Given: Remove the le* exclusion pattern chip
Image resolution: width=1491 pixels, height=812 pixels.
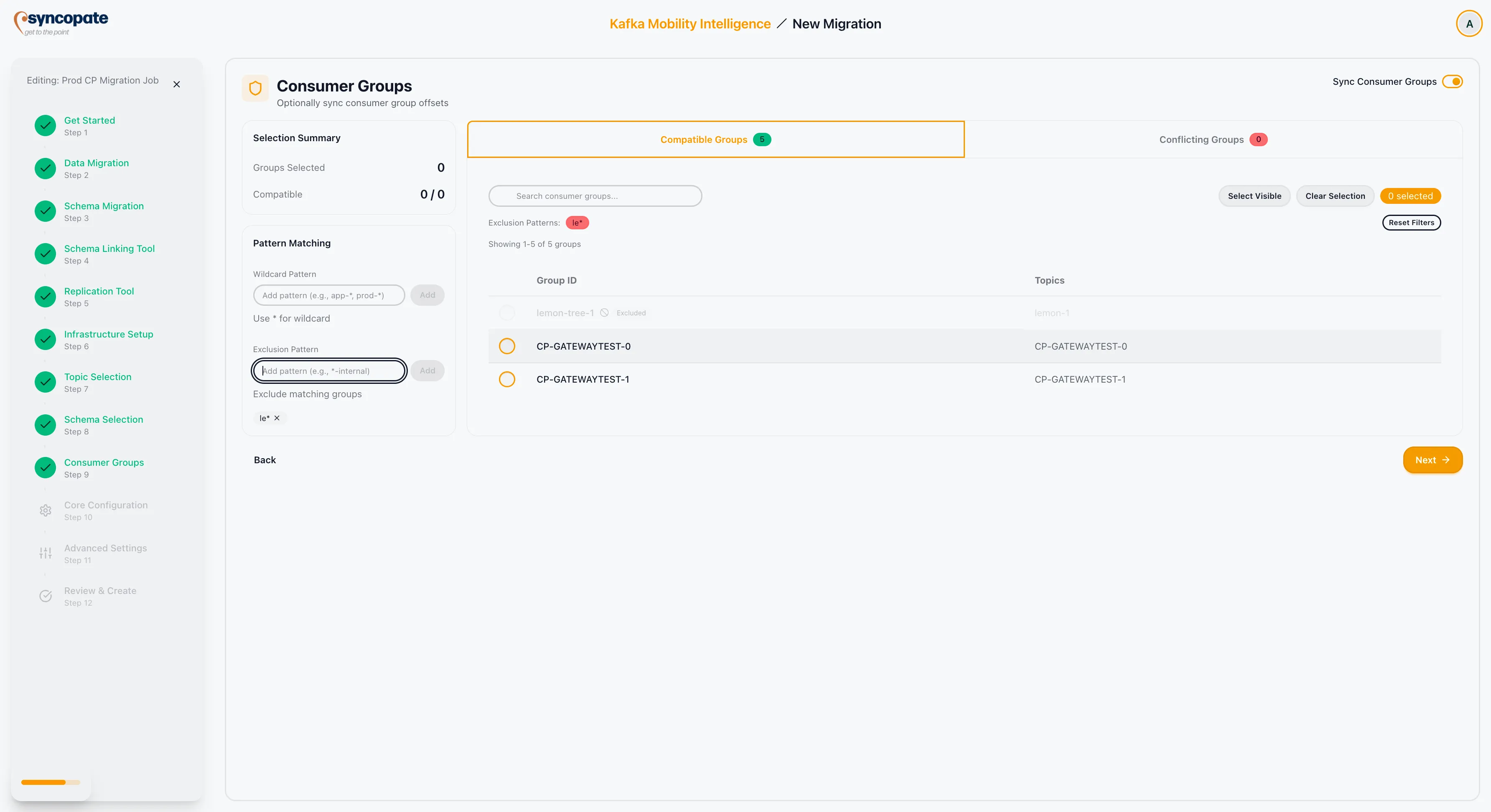Looking at the screenshot, I should tap(277, 418).
